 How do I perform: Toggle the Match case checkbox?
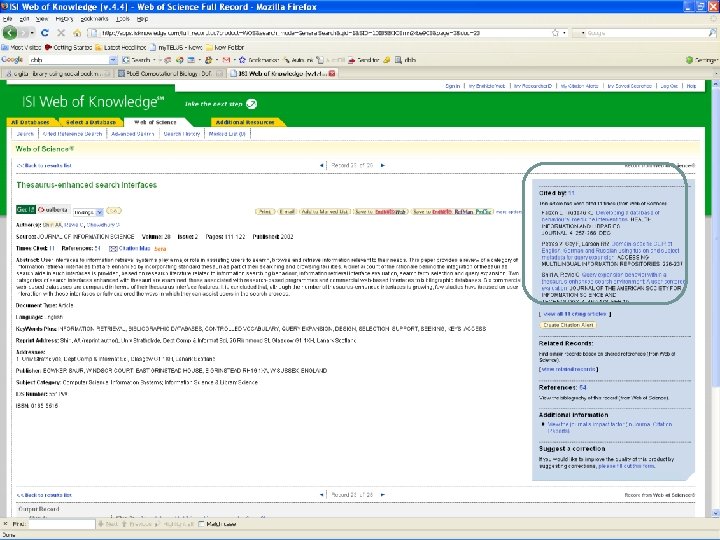point(201,524)
